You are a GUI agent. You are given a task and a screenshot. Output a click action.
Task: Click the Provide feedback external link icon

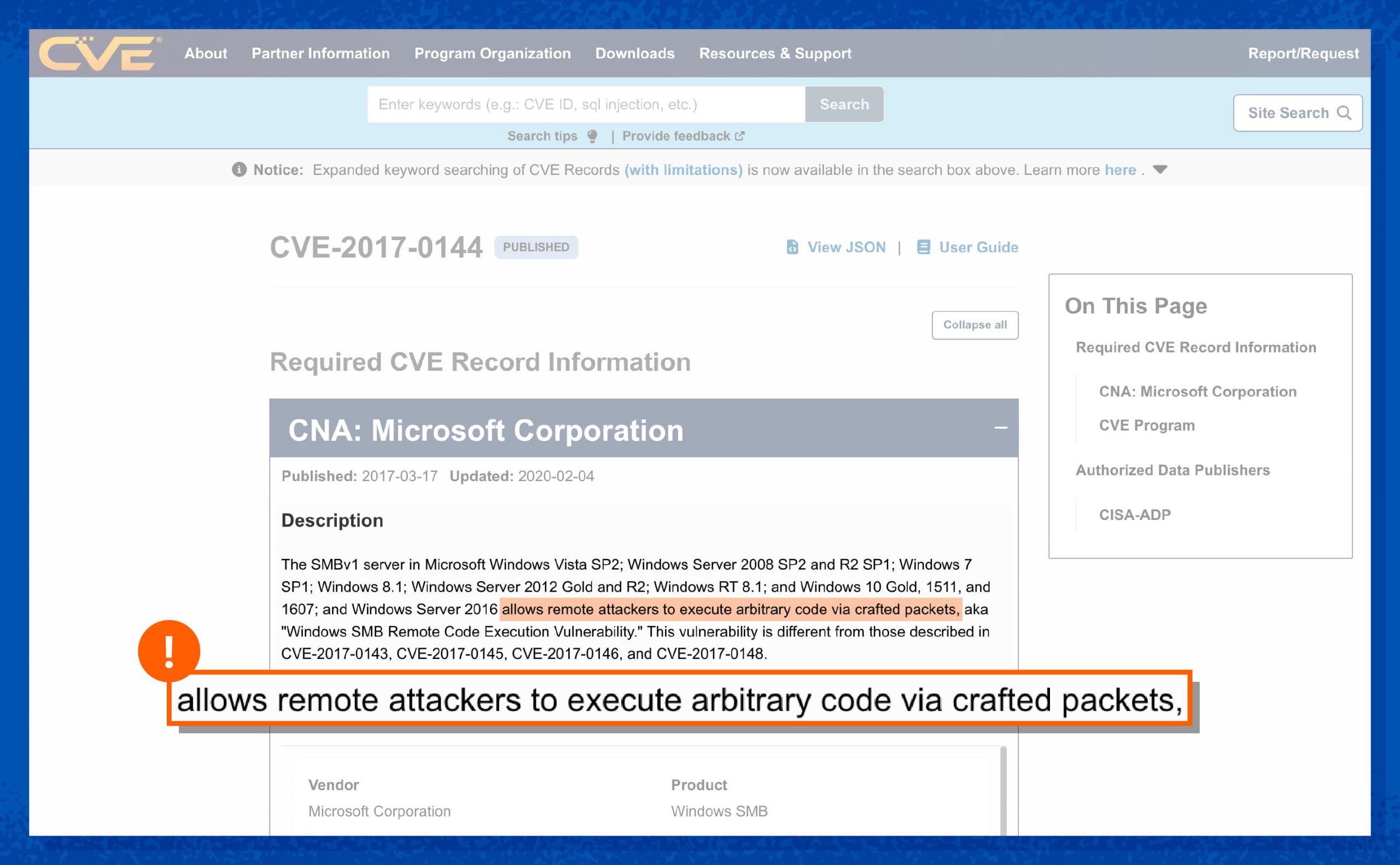tap(740, 136)
